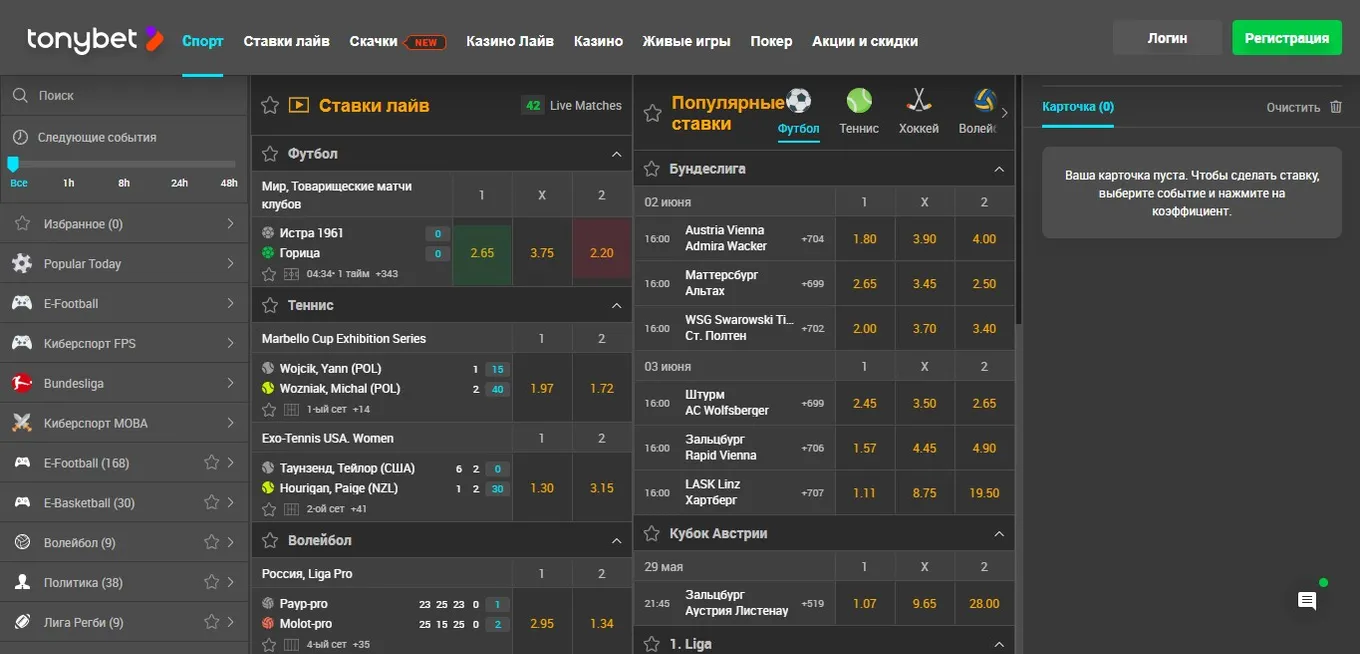Click the Регистрация button
Screen dimensions: 1360x654
click(1286, 38)
